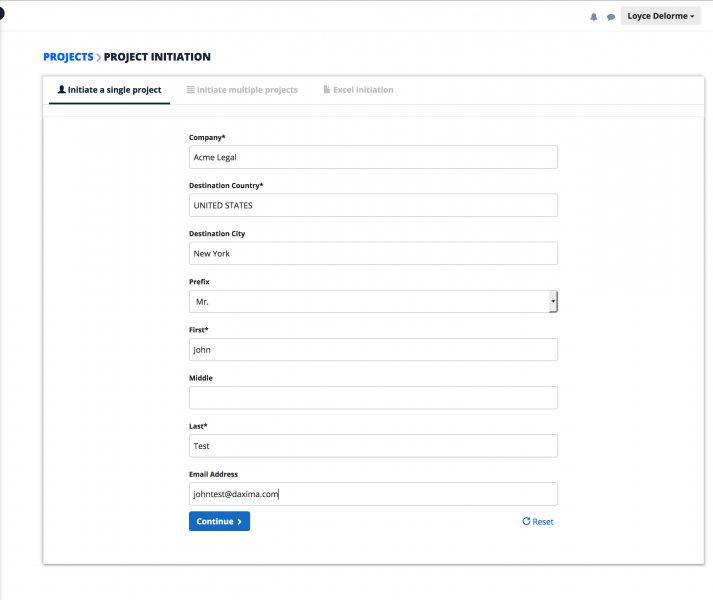Click the person icon on single project tab
The width and height of the screenshot is (713, 600).
tap(61, 89)
